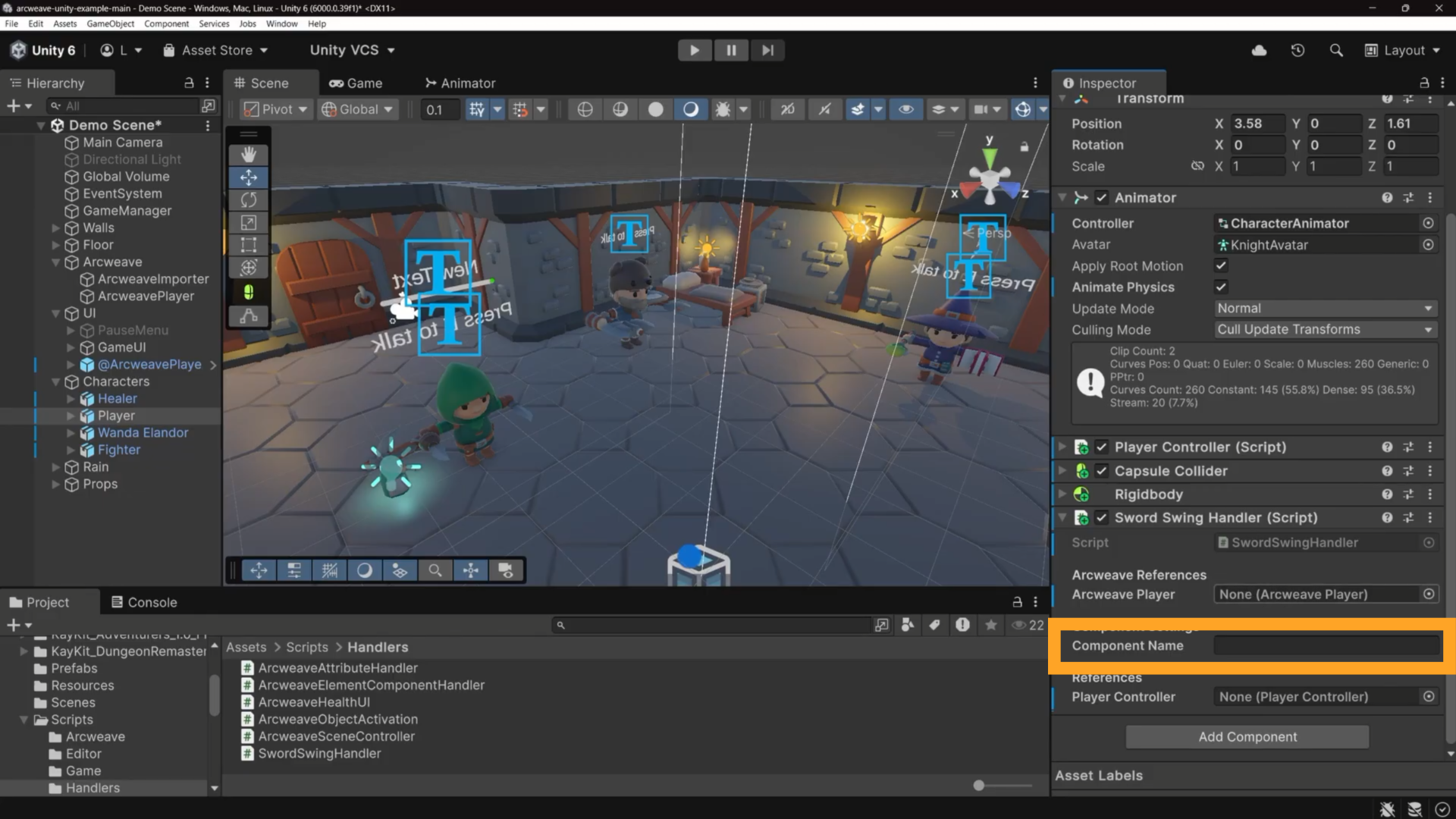Image resolution: width=1456 pixels, height=819 pixels.
Task: Open the cloud services icon
Action: pyautogui.click(x=1260, y=50)
